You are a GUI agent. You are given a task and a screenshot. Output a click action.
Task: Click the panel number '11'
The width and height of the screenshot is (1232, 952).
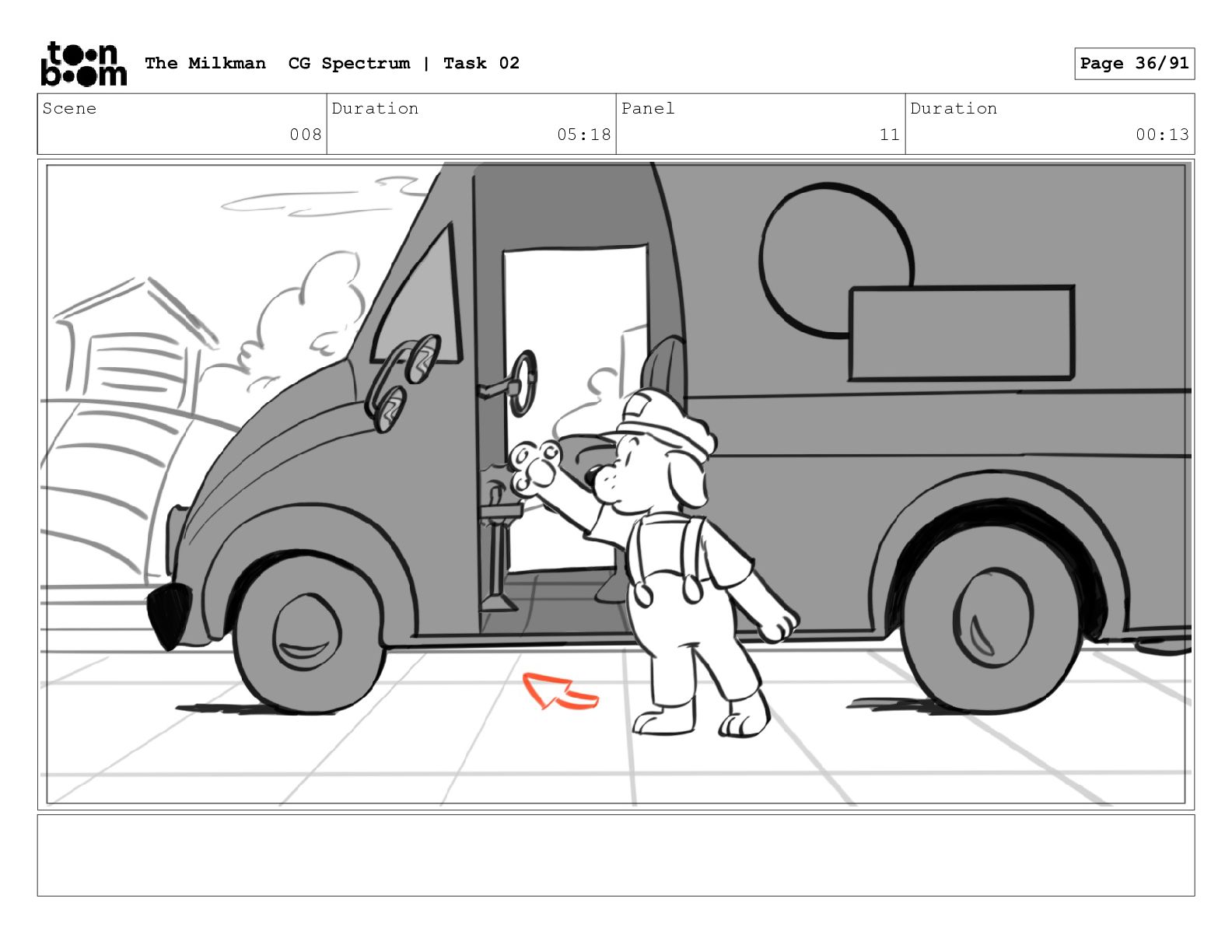point(890,135)
